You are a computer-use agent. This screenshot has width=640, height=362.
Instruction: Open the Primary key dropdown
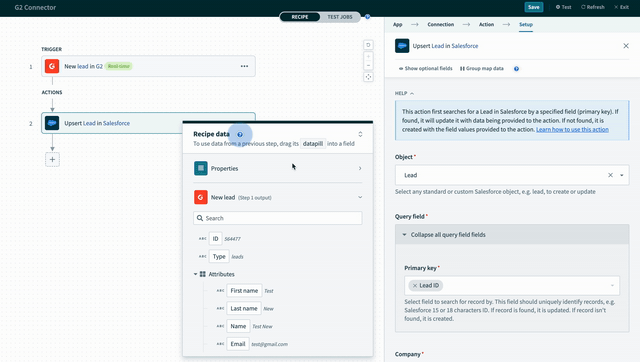click(x=612, y=286)
